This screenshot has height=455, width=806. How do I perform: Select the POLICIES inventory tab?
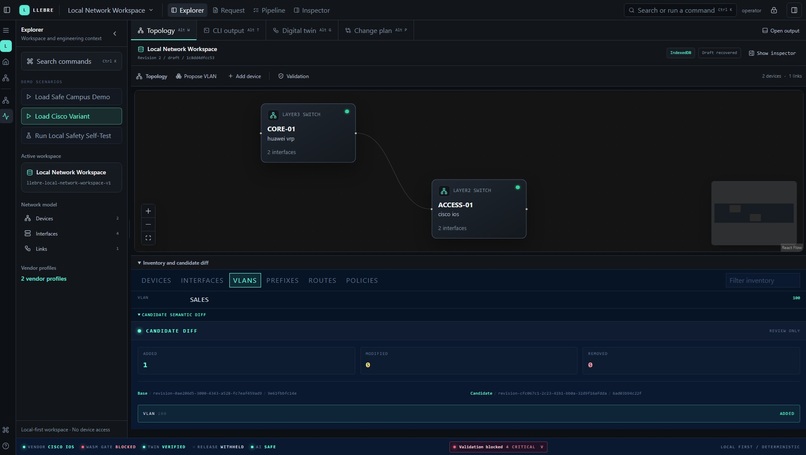tap(362, 280)
